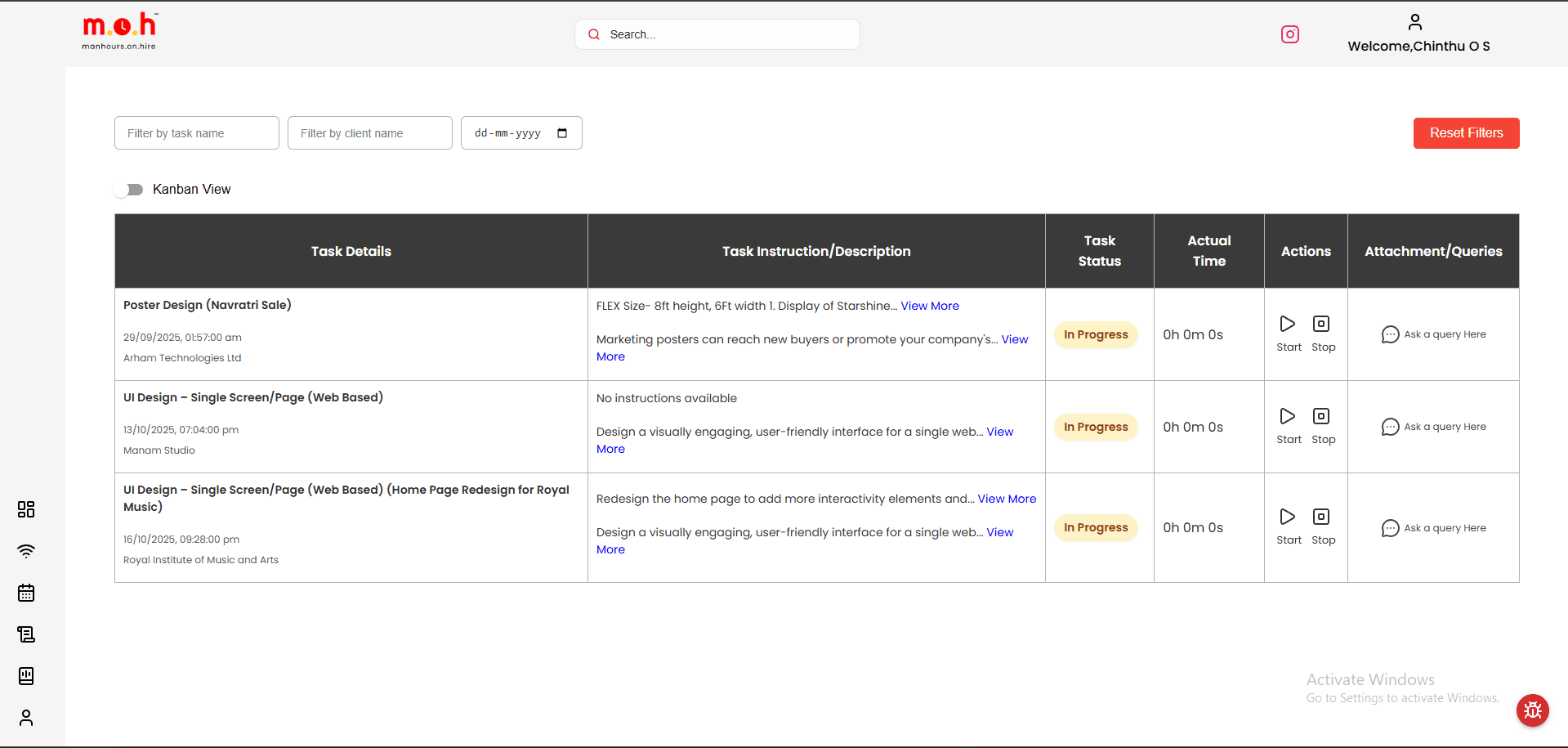
Task: Toggle the Kanban View switch
Action: pos(129,190)
